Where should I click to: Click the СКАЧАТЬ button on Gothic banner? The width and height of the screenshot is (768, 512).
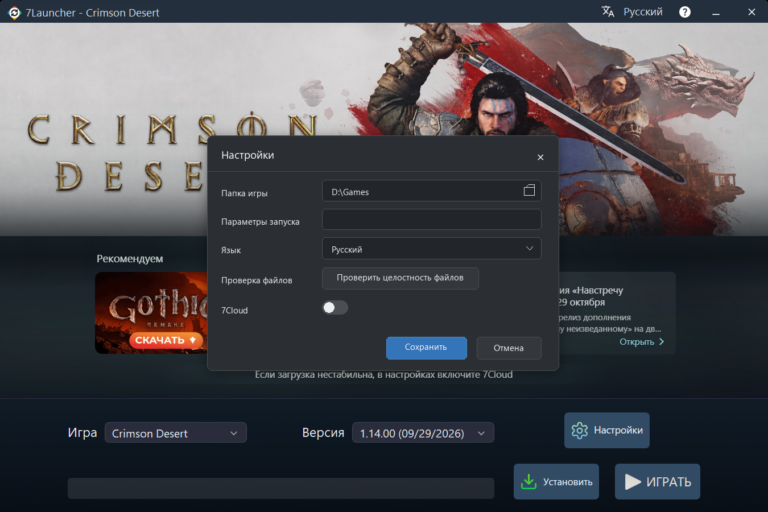(x=167, y=340)
